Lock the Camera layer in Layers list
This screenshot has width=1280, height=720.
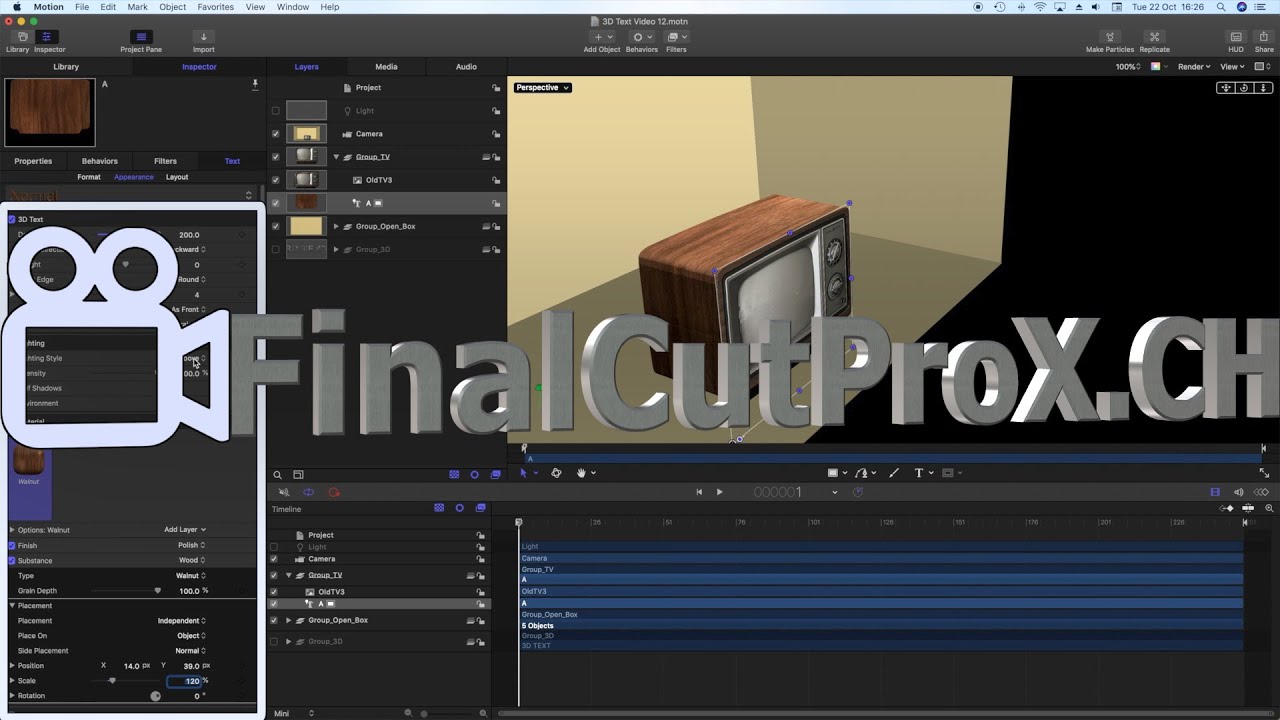pyautogui.click(x=496, y=134)
